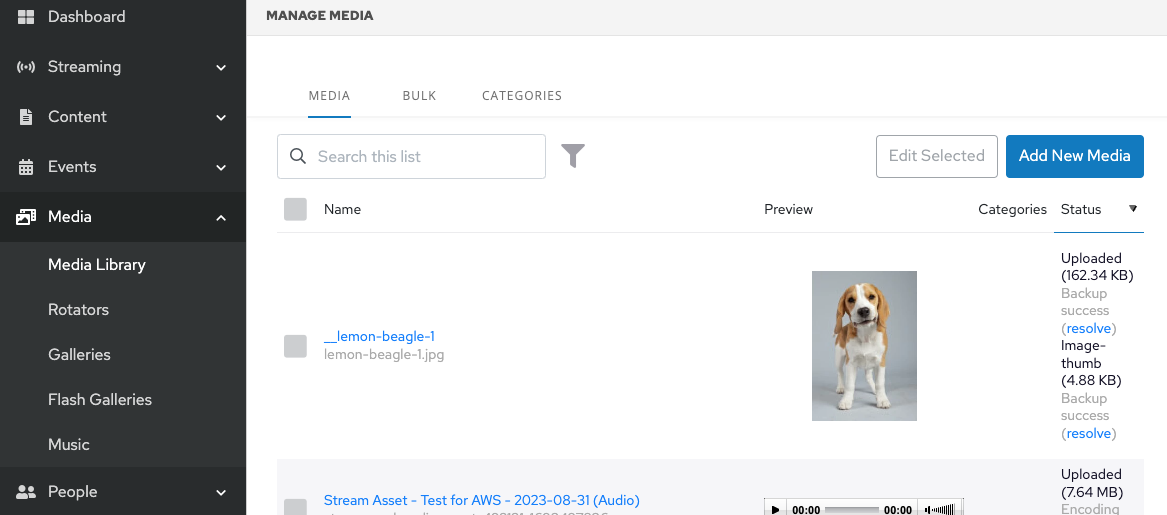This screenshot has width=1167, height=515.
Task: Open Music in sidebar
Action: click(68, 444)
